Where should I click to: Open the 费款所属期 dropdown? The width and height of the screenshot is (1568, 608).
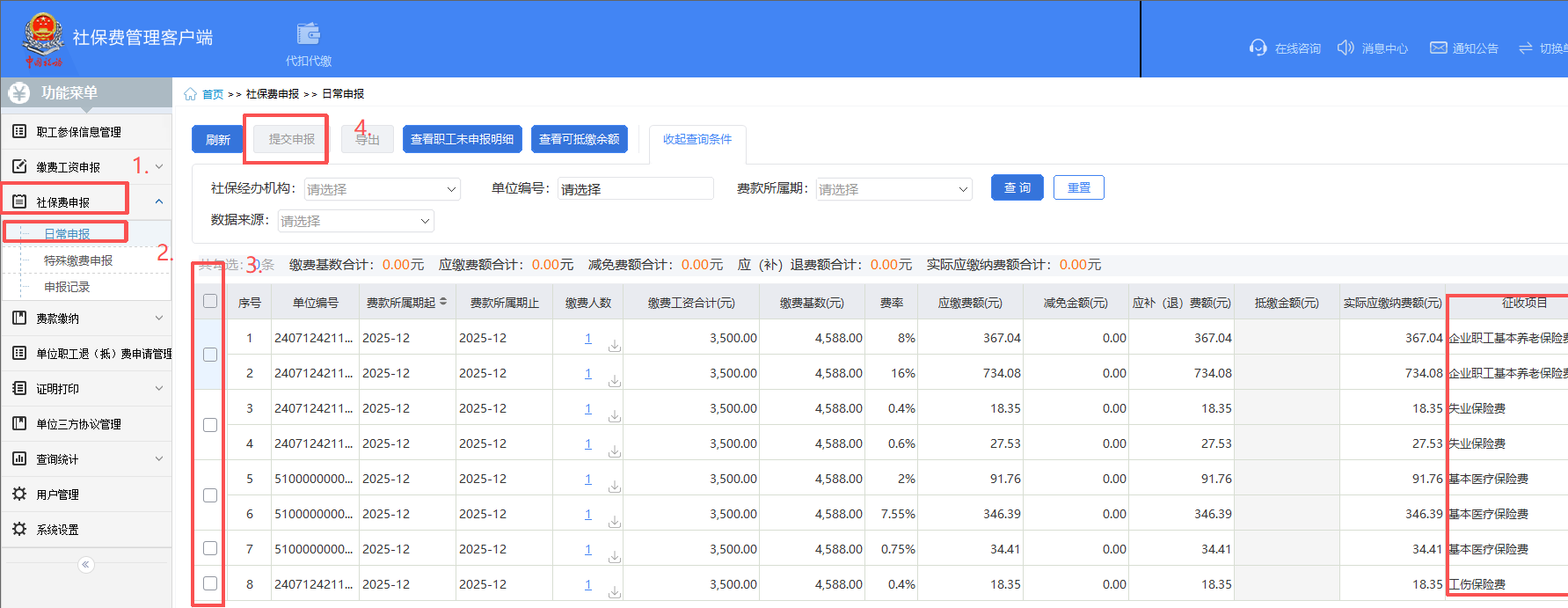893,189
